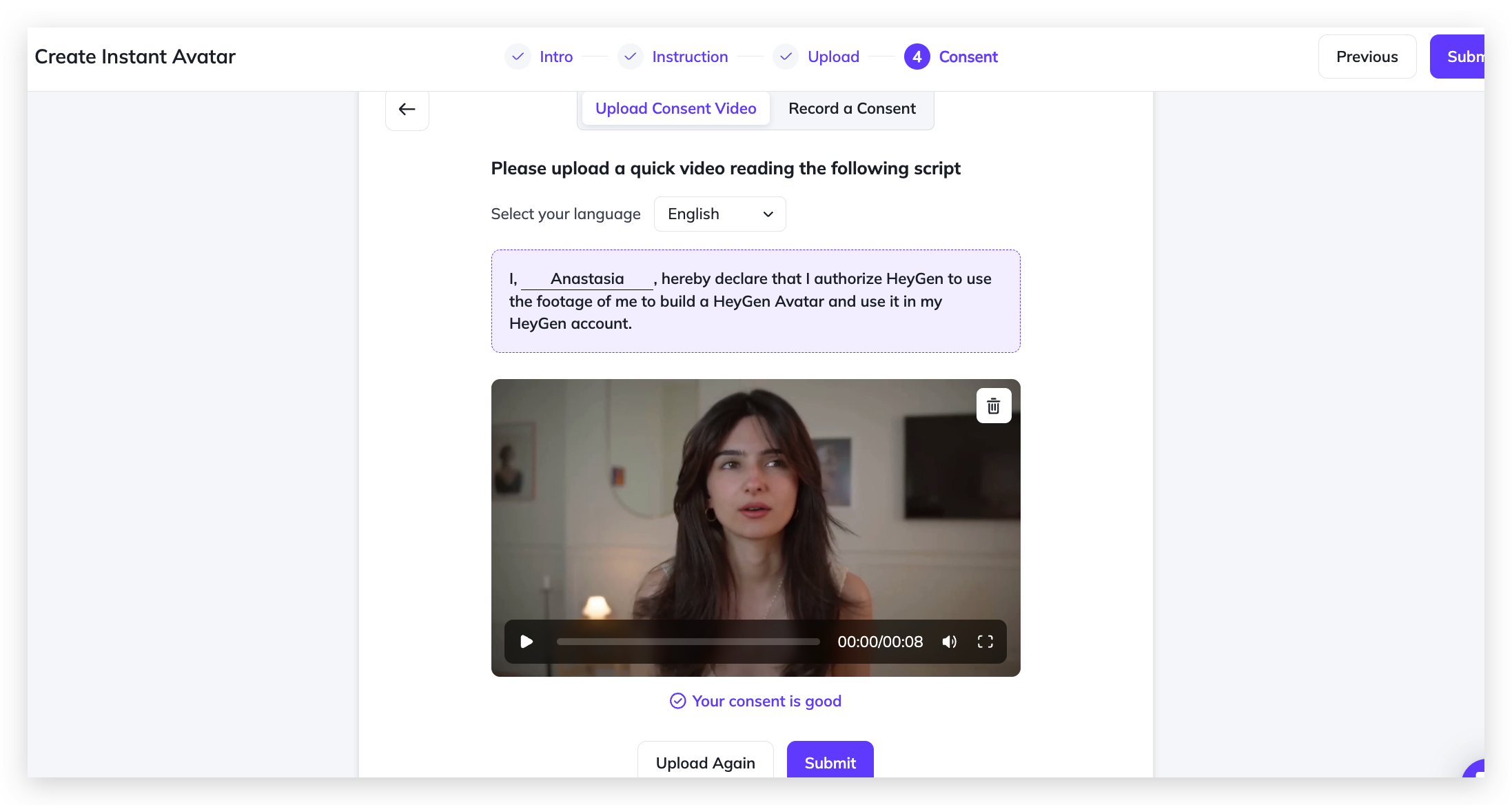Click the Instruction step checkmark icon

pyautogui.click(x=630, y=57)
